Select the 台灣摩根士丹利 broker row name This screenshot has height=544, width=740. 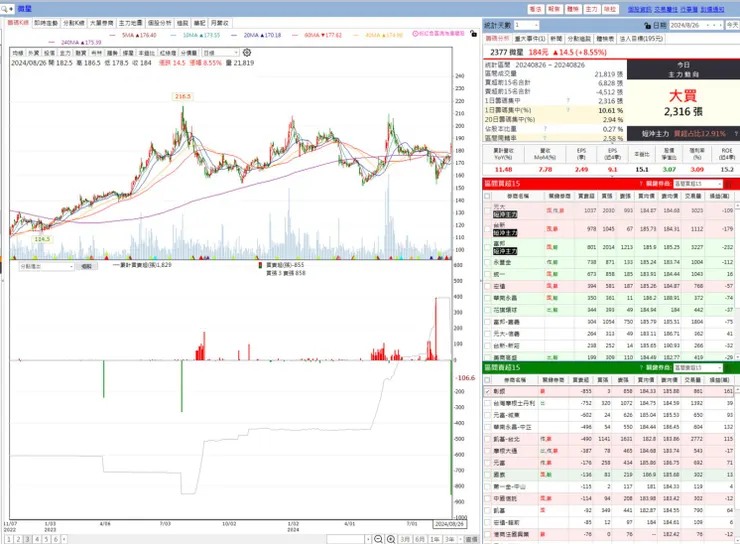pyautogui.click(x=514, y=403)
